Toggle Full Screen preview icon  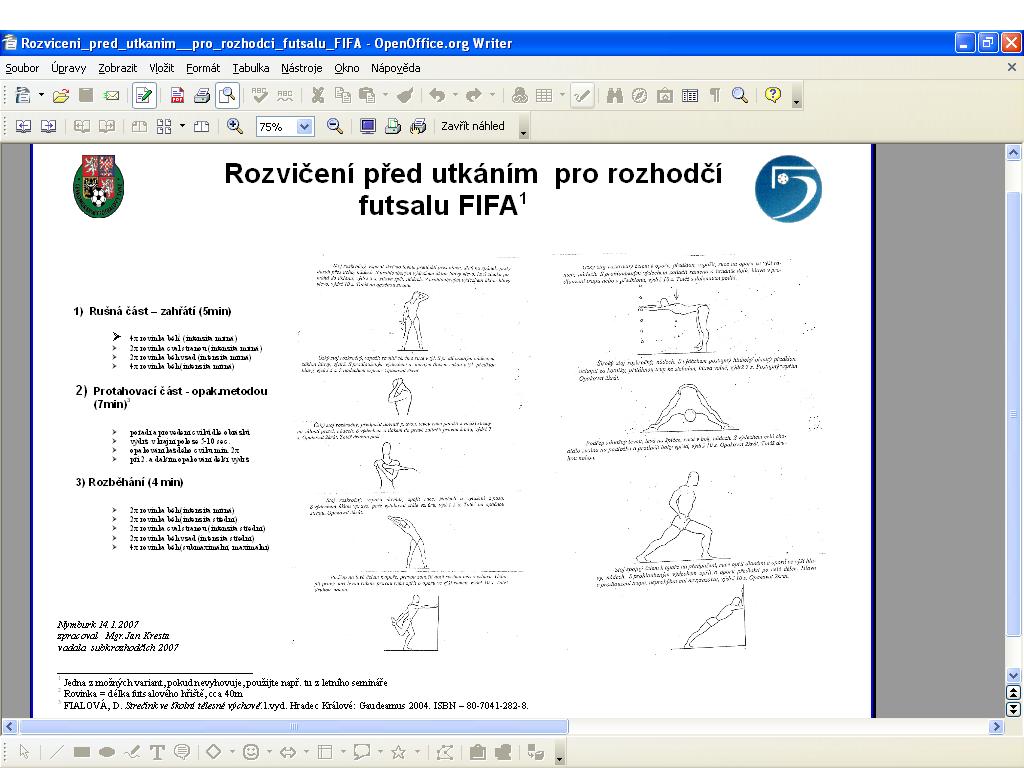368,127
